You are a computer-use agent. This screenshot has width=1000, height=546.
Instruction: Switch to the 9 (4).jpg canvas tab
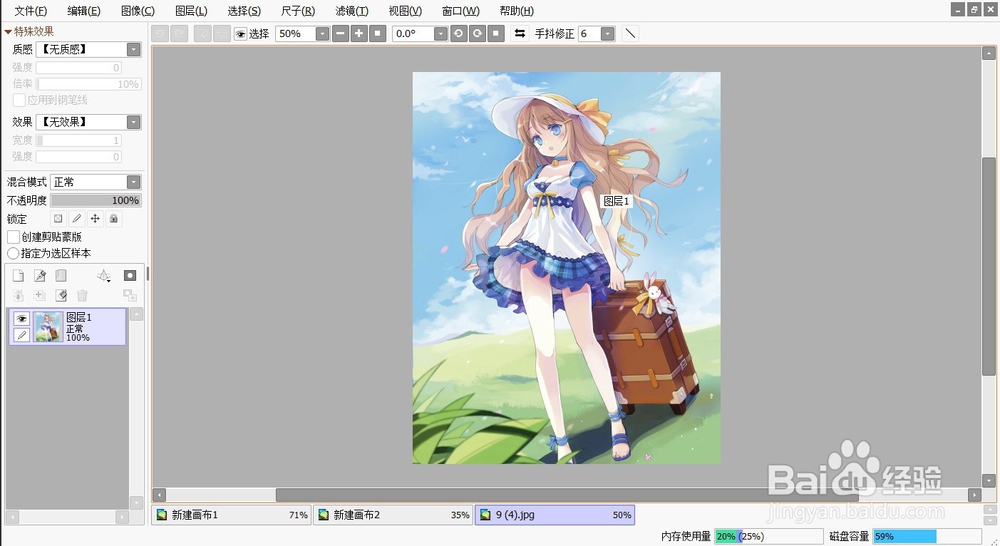tap(555, 515)
